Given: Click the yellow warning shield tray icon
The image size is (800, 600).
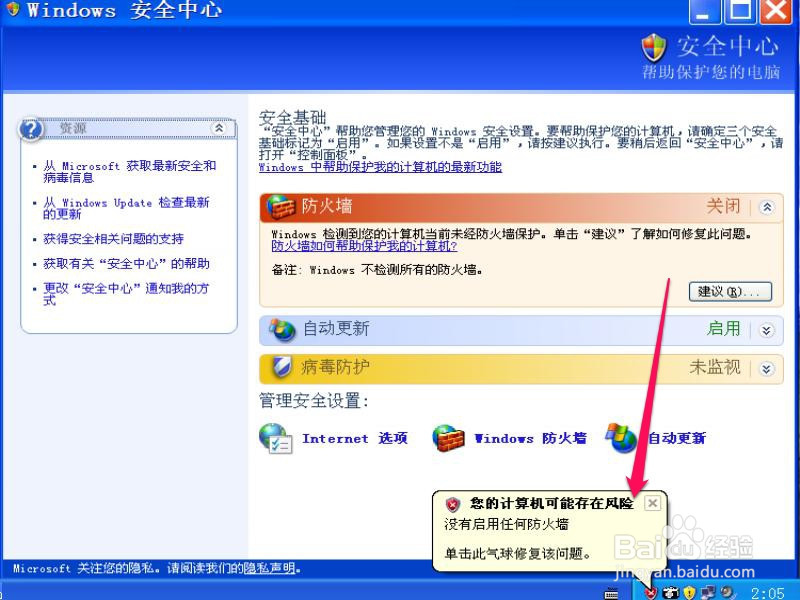Looking at the screenshot, I should pyautogui.click(x=689, y=592).
